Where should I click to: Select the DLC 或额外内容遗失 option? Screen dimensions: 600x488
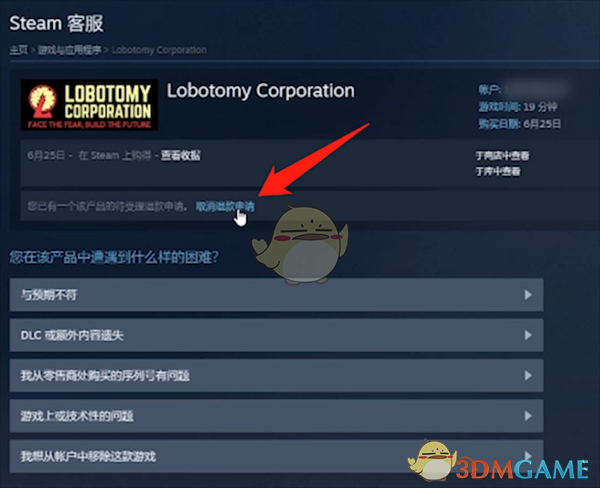(x=276, y=335)
